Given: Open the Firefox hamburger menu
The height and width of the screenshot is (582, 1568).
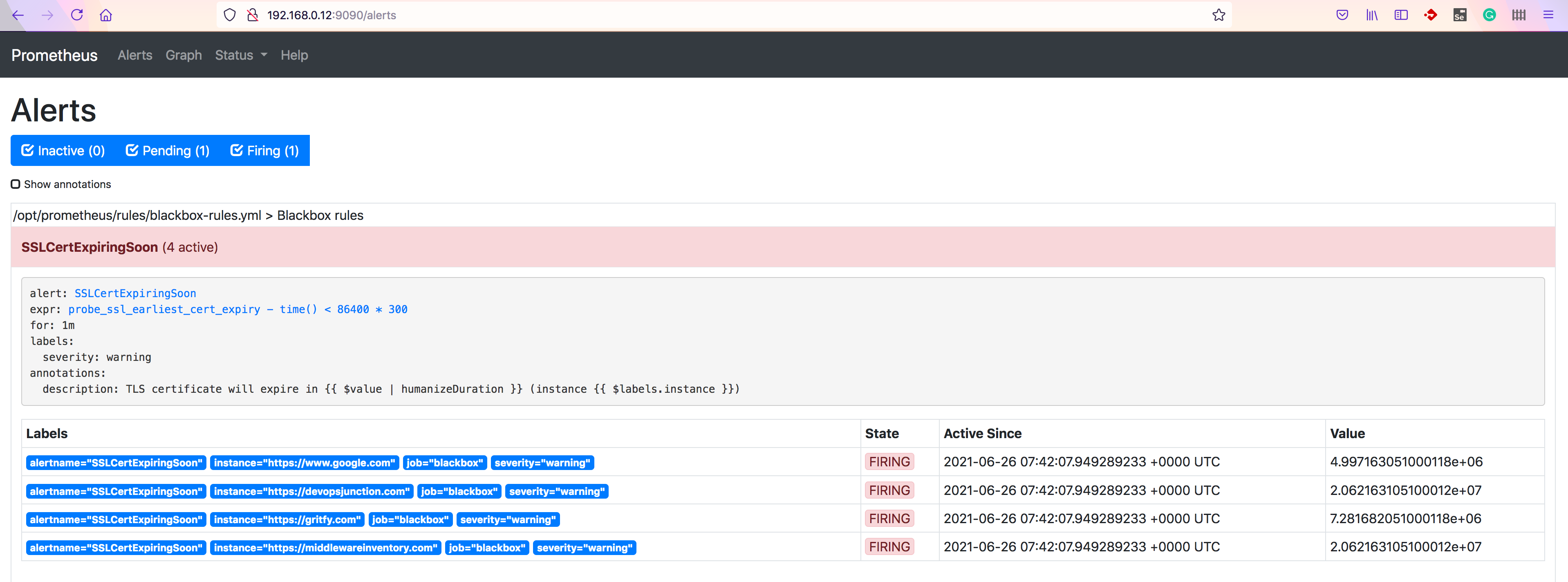Looking at the screenshot, I should 1548,15.
